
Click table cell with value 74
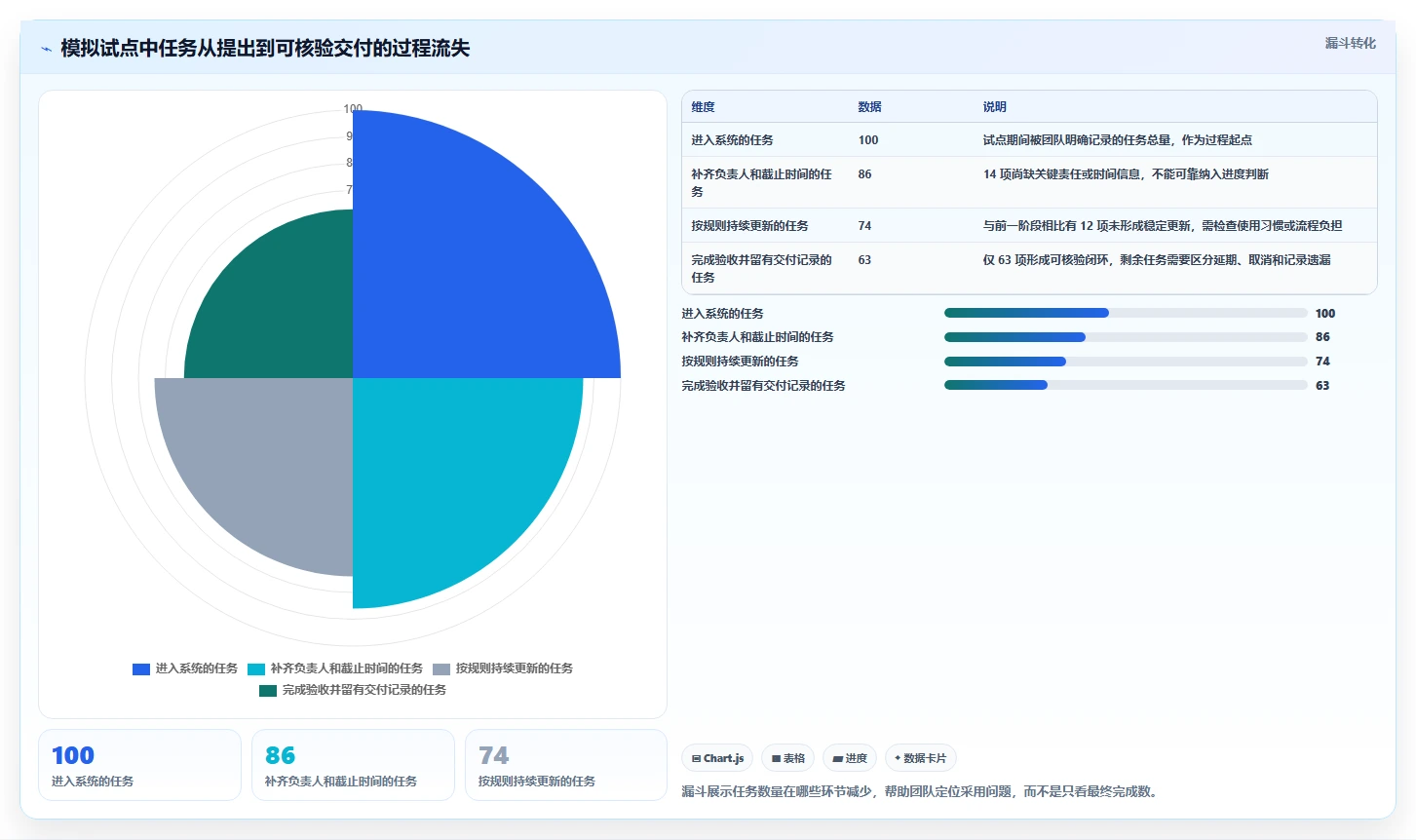[x=864, y=226]
